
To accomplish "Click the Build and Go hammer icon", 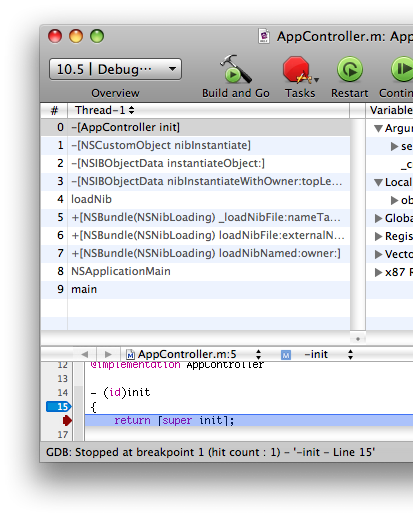I will coord(235,69).
